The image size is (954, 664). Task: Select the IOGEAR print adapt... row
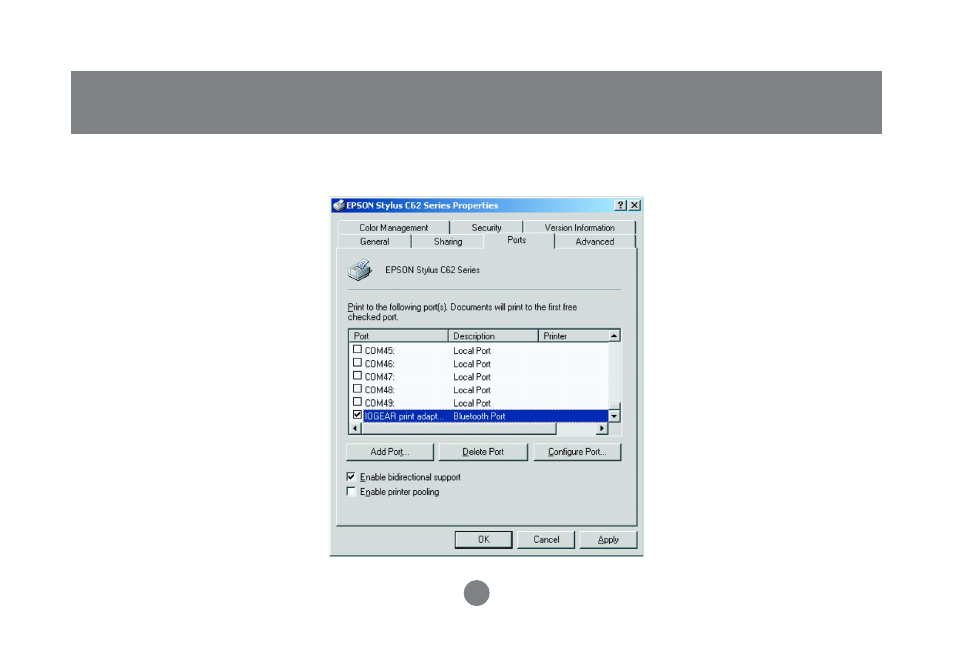(479, 416)
